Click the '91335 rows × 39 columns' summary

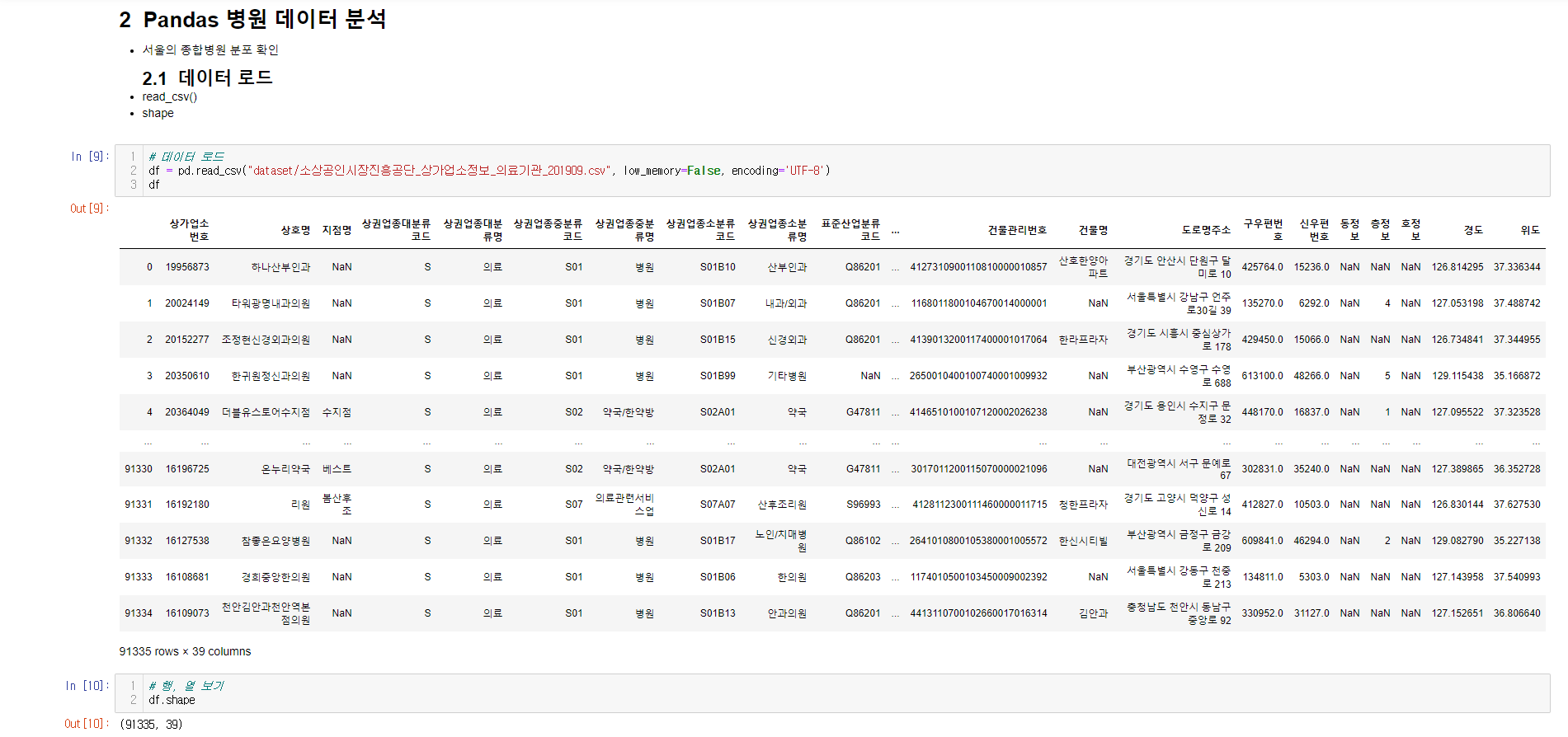pos(185,651)
